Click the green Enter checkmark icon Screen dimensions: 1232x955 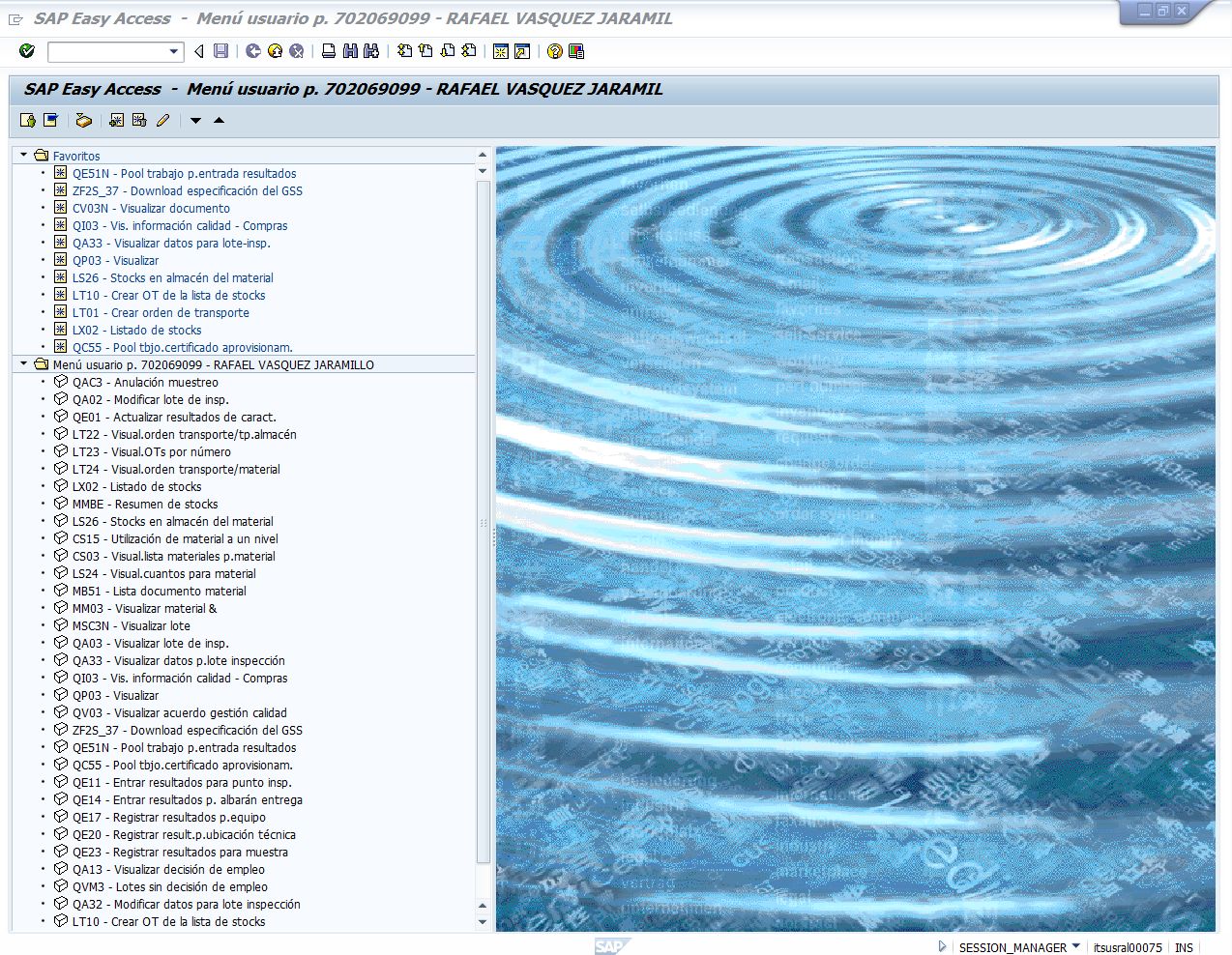point(27,51)
